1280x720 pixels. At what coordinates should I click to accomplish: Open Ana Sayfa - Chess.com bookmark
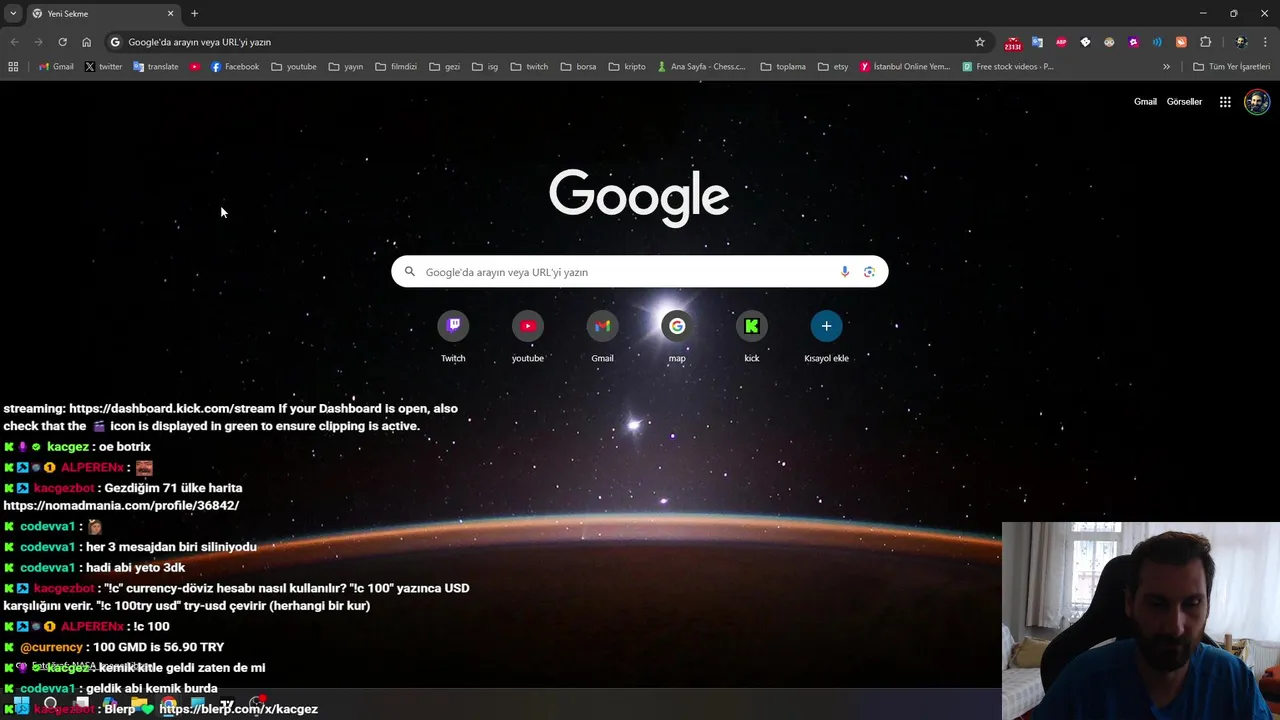[x=702, y=67]
